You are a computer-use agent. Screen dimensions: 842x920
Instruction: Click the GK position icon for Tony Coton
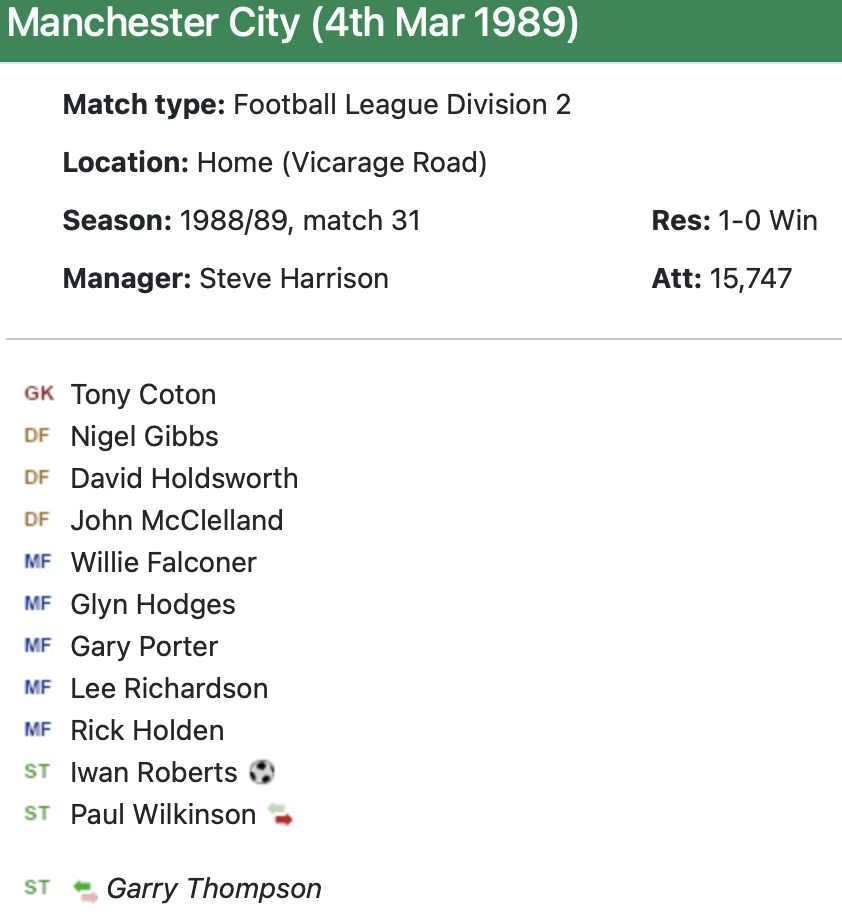[x=39, y=394]
